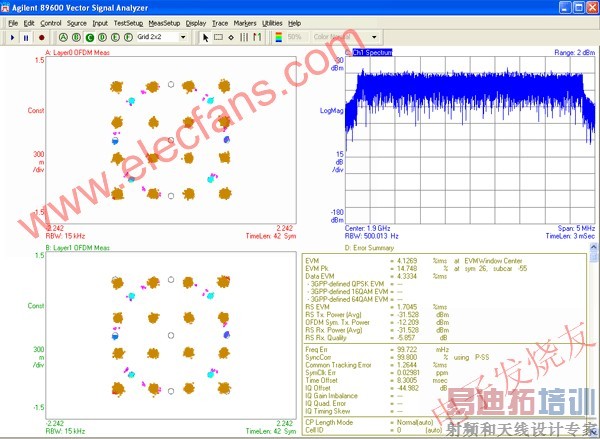Open the Edit menu
The width and height of the screenshot is (600, 439).
[x=29, y=23]
